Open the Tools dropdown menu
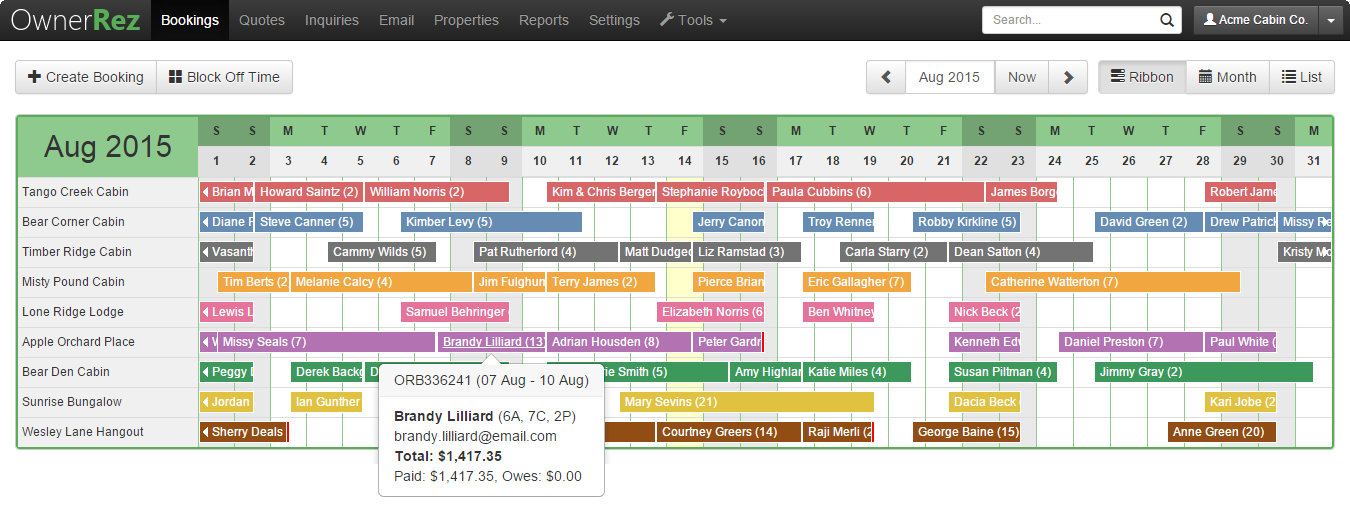1350x507 pixels. (693, 20)
